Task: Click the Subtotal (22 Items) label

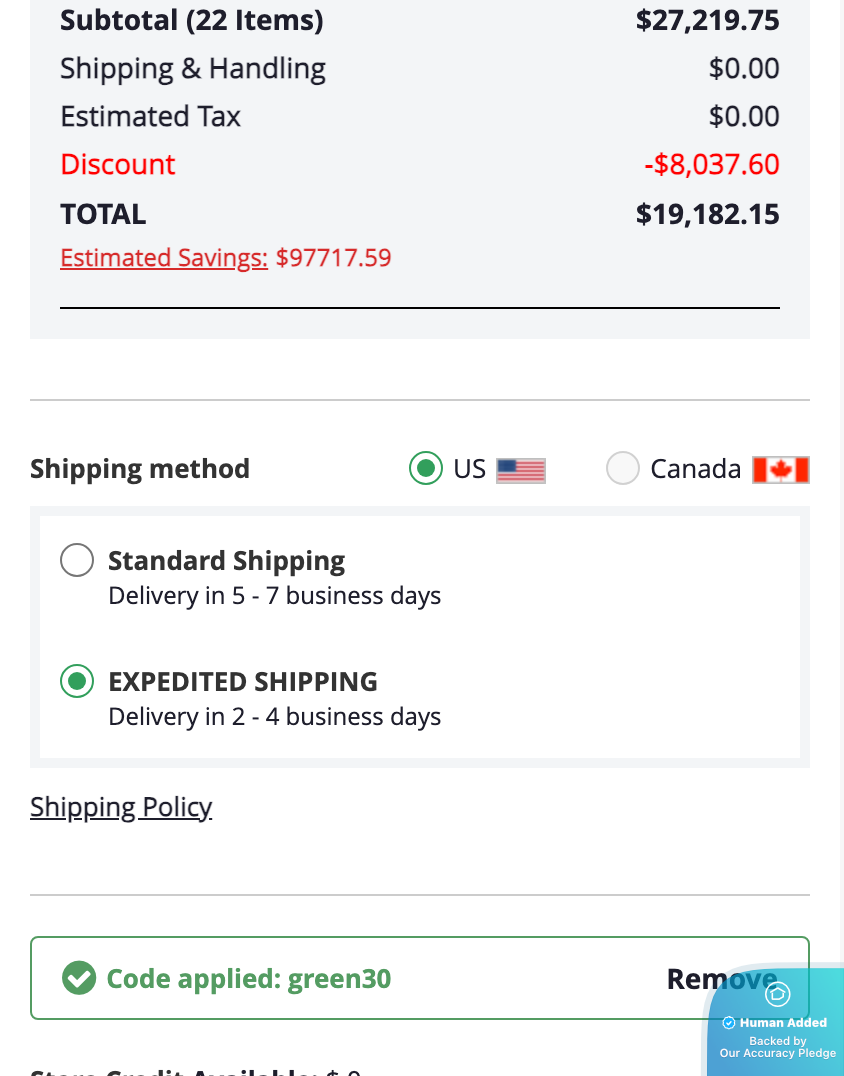Action: 192,20
